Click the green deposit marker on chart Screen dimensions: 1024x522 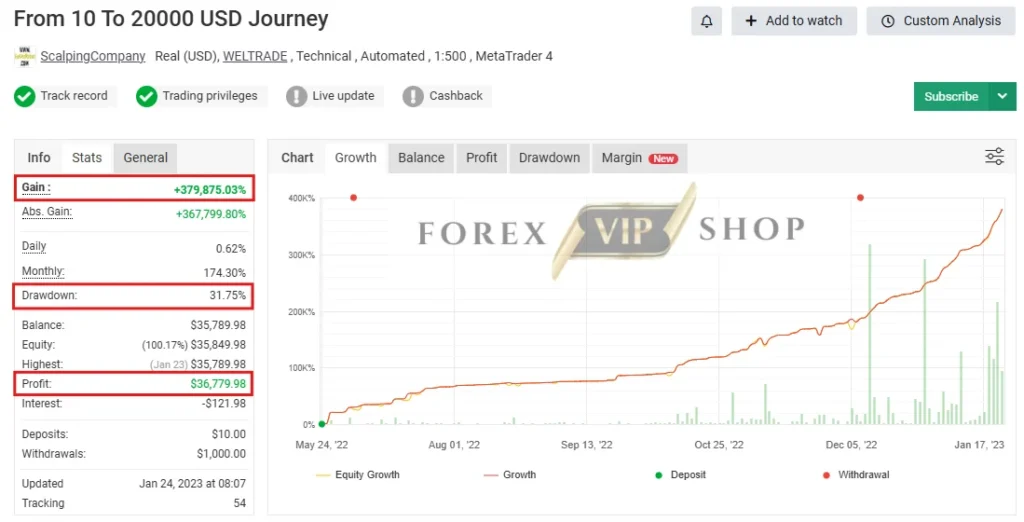(322, 424)
